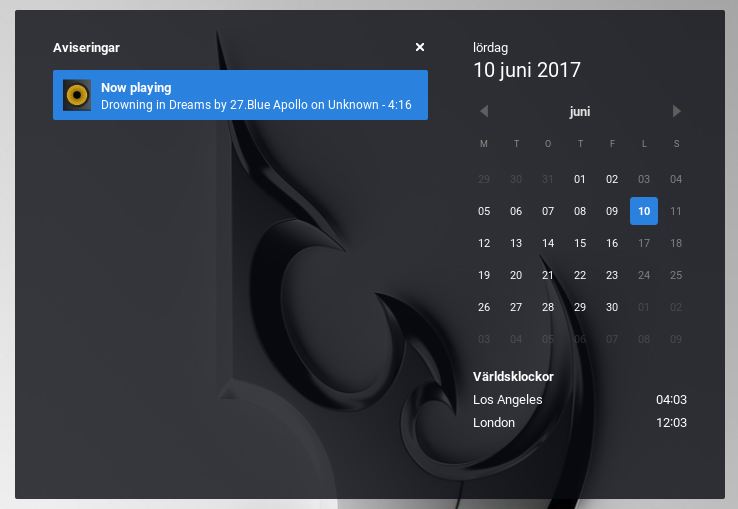This screenshot has height=509, width=738.
Task: Click the 'lördag' weekday label
Action: pyautogui.click(x=490, y=48)
